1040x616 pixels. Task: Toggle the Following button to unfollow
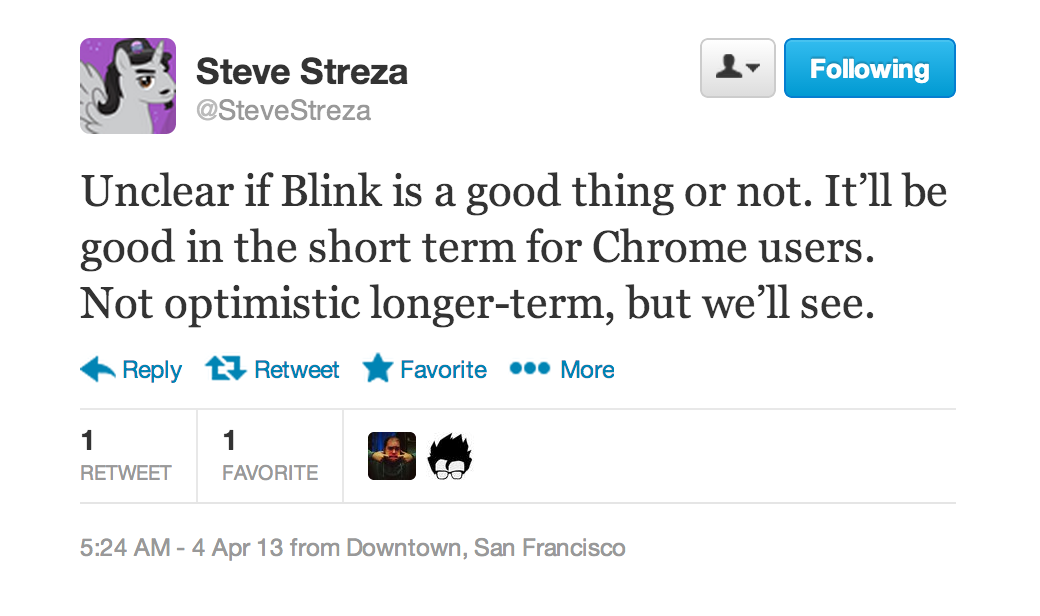[869, 68]
